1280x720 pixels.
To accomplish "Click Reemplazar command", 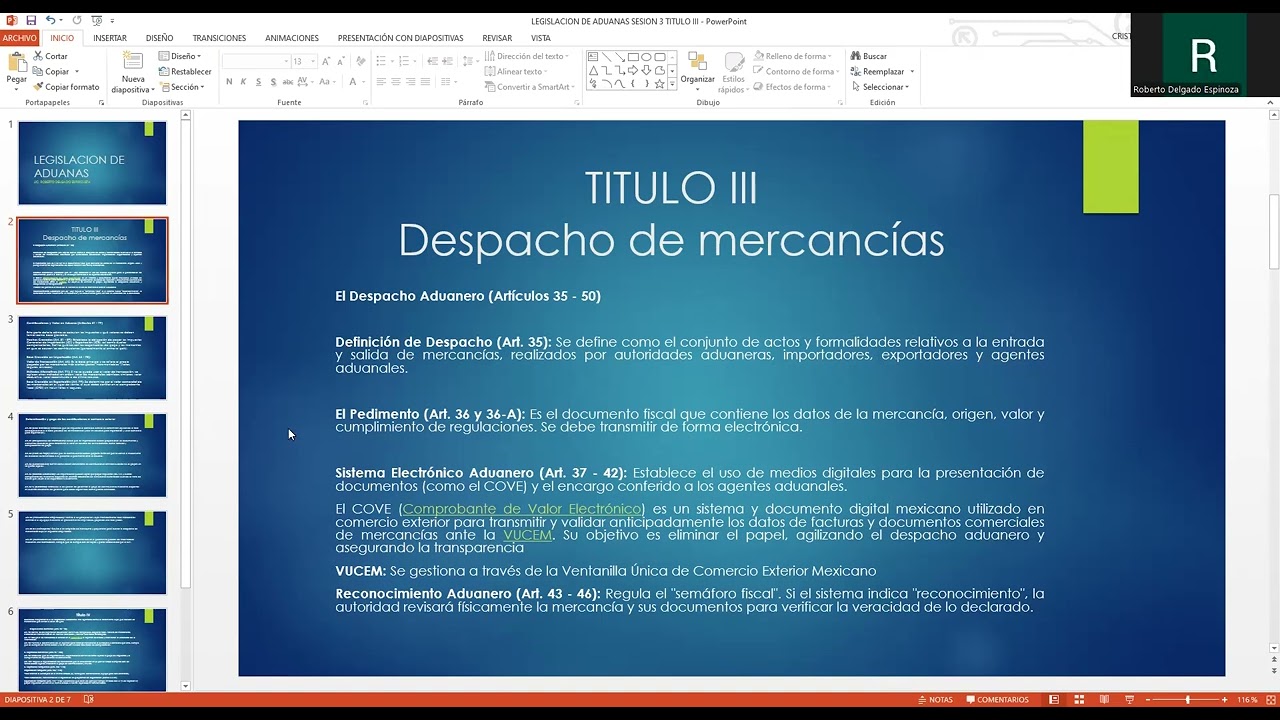I will (x=877, y=71).
